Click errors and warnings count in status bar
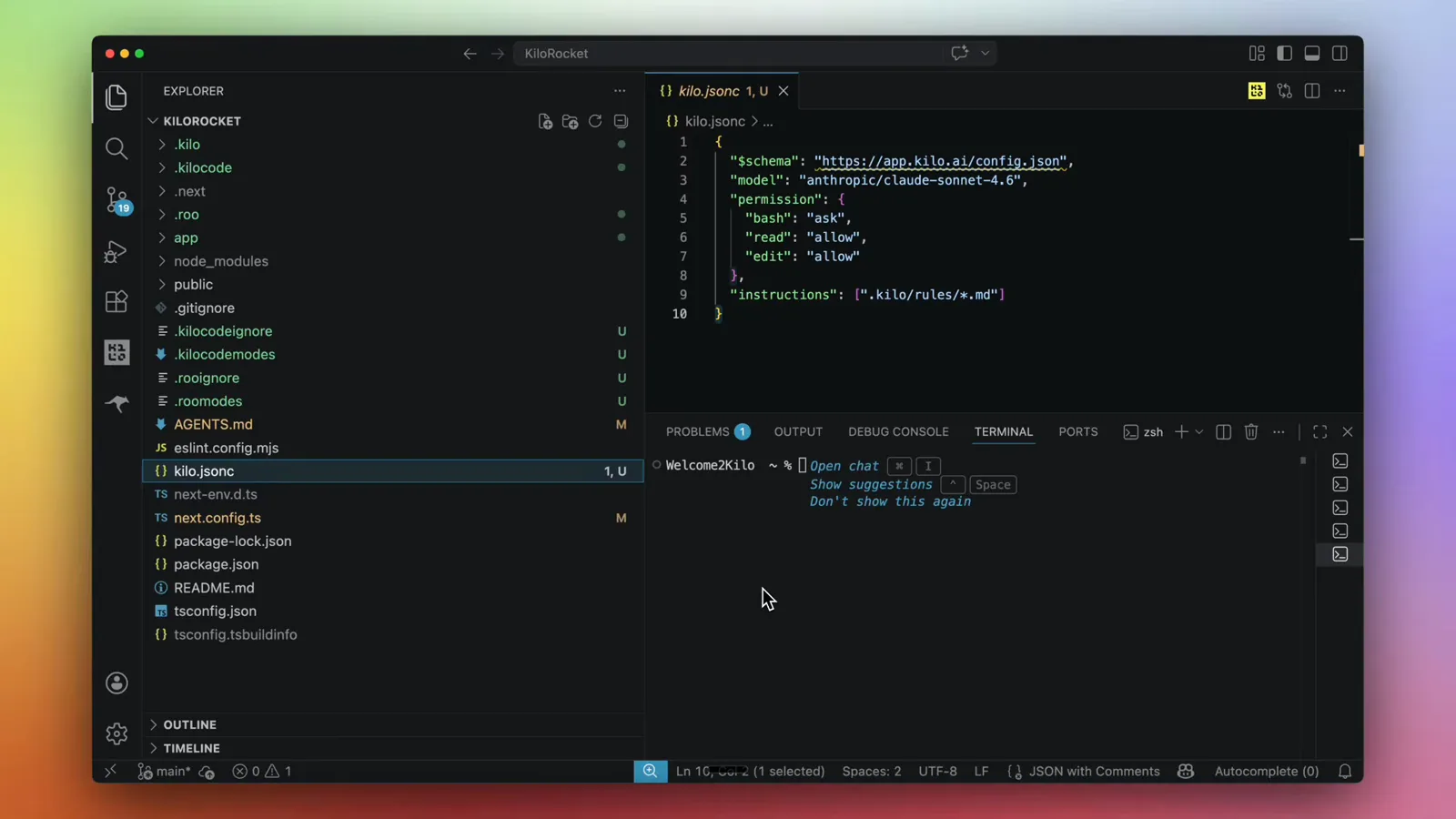1456x819 pixels. tap(262, 772)
